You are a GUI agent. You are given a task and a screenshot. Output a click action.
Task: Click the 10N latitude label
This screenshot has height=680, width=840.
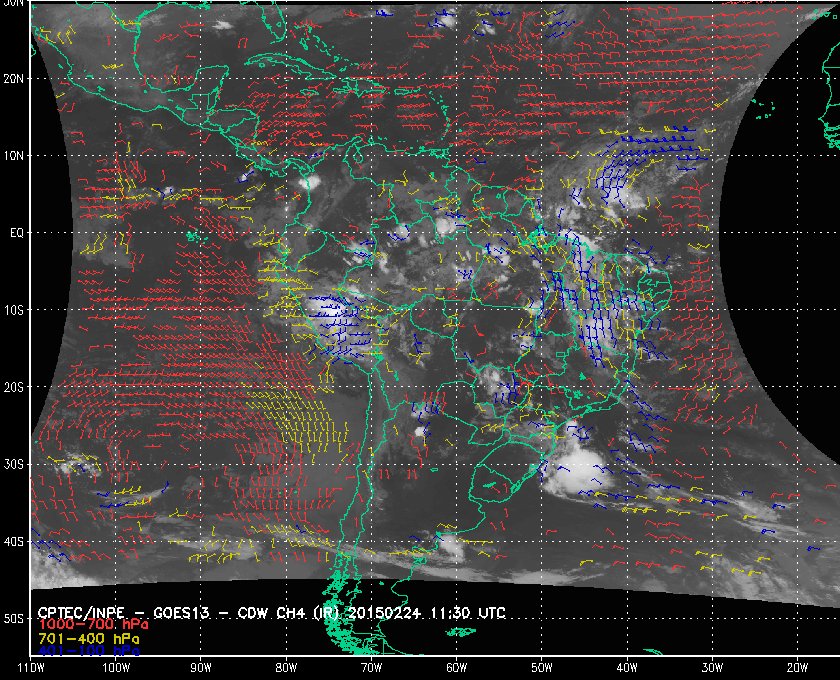click(x=13, y=156)
